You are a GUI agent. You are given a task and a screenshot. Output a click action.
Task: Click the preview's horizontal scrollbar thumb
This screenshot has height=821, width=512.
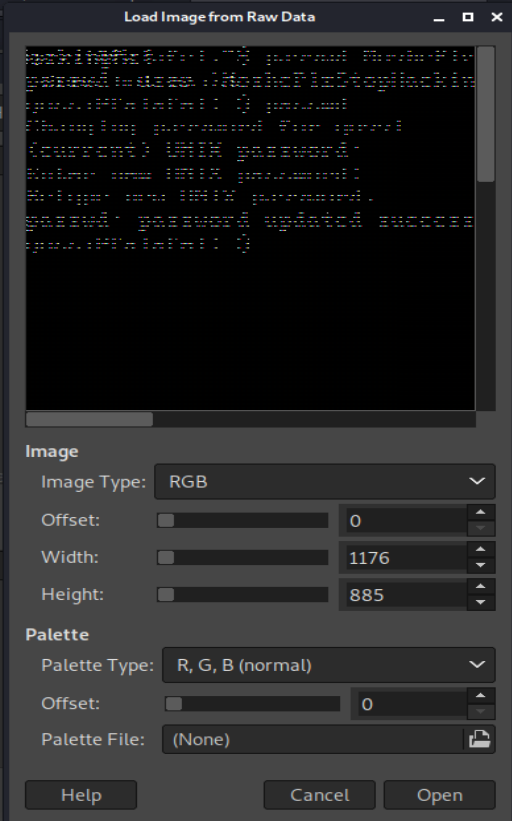90,419
